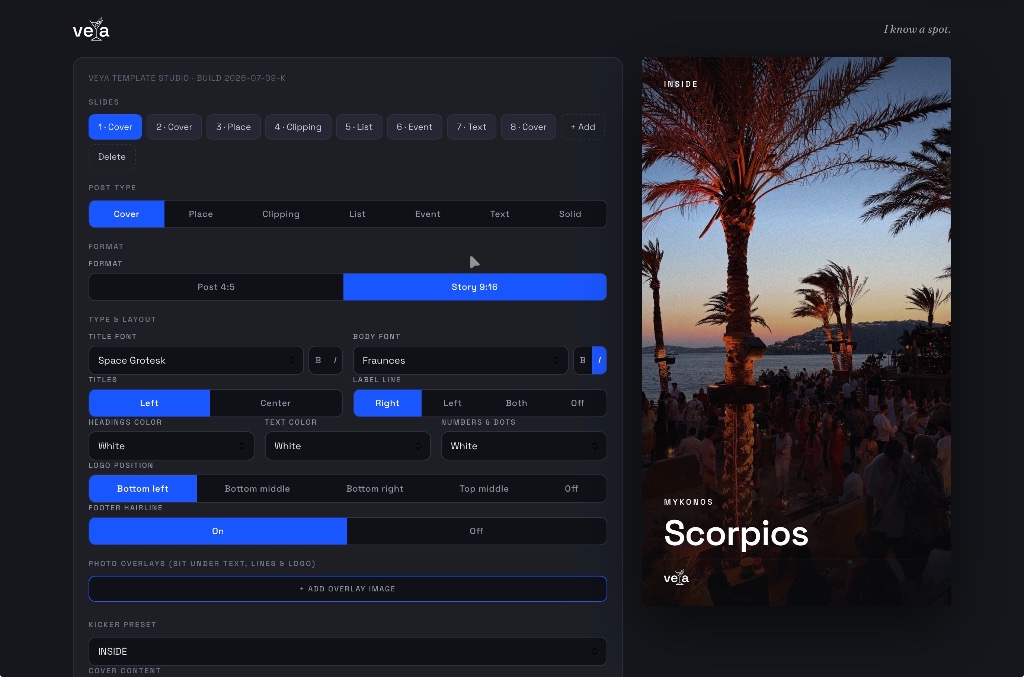This screenshot has height=677, width=1024.
Task: Delete the current slide
Action: coord(112,157)
